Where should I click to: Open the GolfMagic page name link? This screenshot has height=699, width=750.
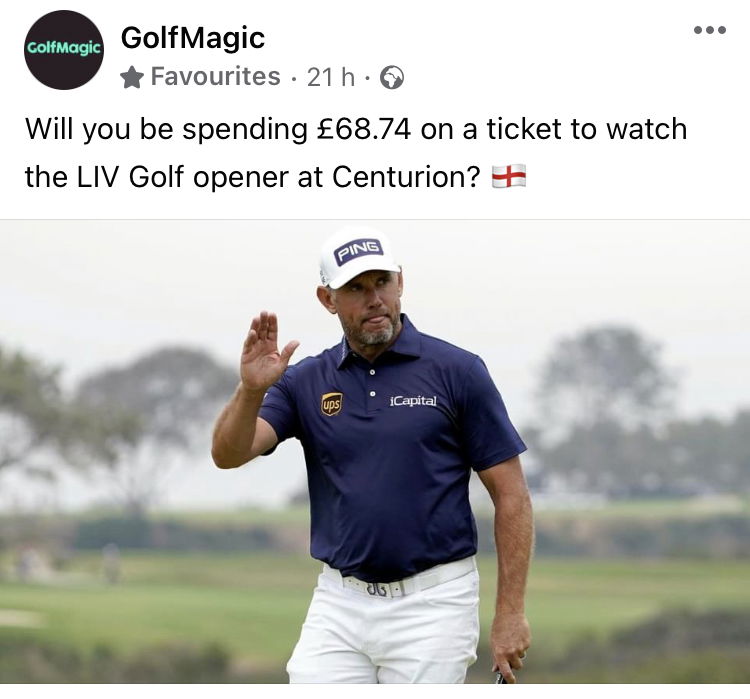click(193, 38)
